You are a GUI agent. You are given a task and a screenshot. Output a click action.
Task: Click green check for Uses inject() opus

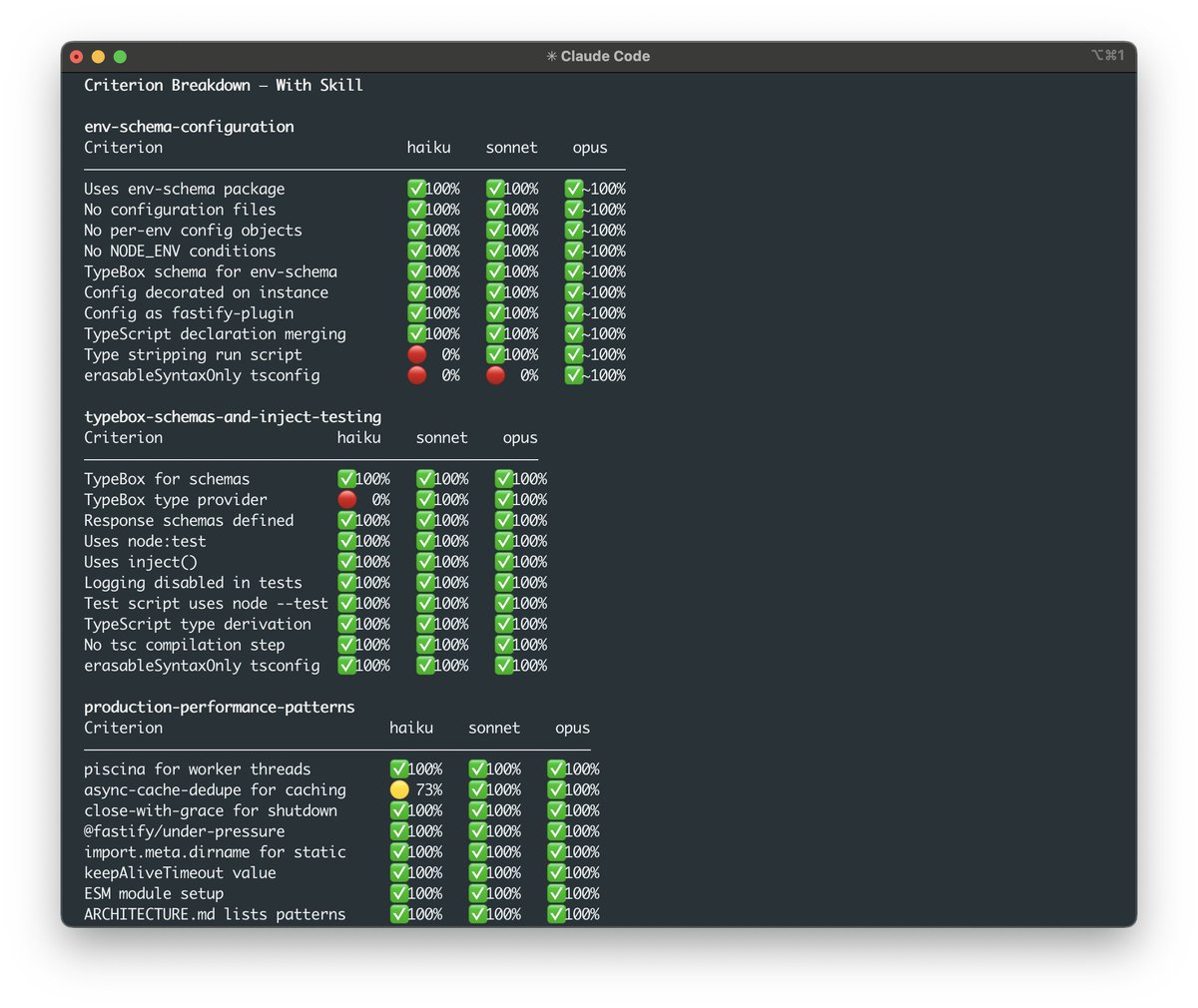tap(504, 562)
